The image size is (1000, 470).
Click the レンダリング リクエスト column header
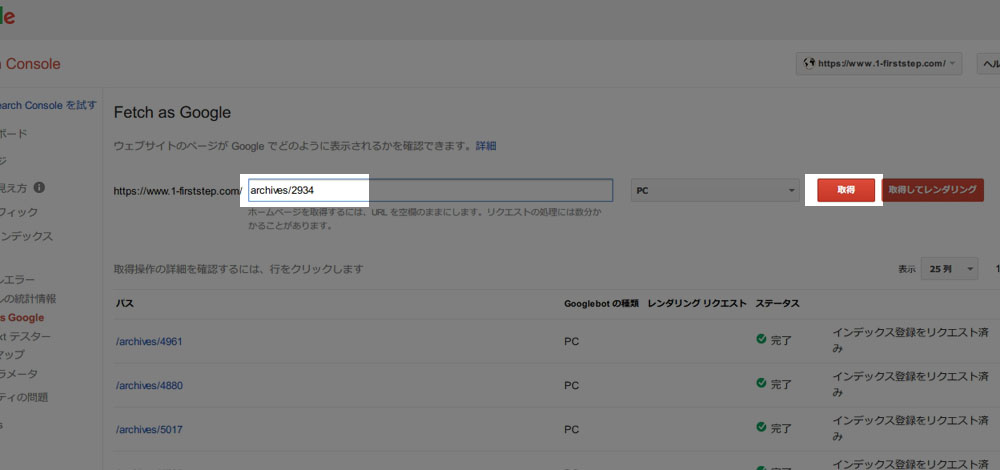pos(697,304)
